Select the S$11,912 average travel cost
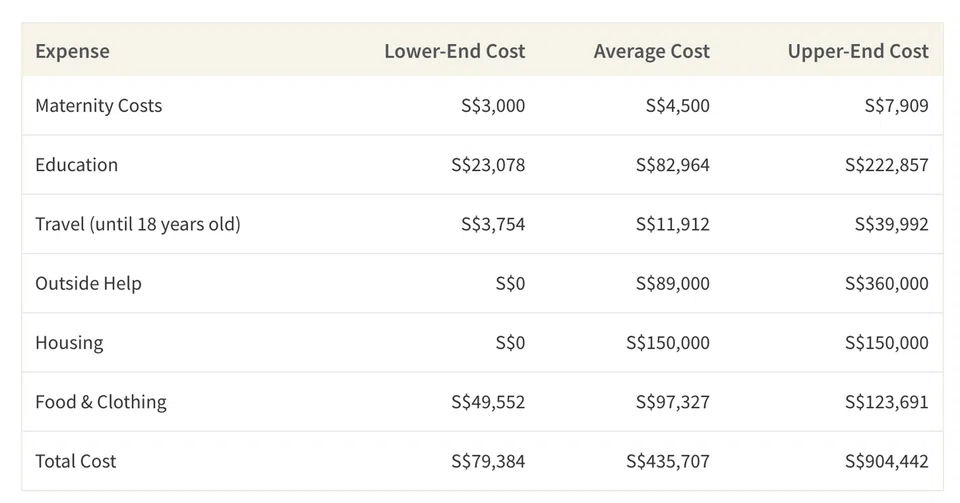Image resolution: width=960 pixels, height=503 pixels. [x=672, y=224]
